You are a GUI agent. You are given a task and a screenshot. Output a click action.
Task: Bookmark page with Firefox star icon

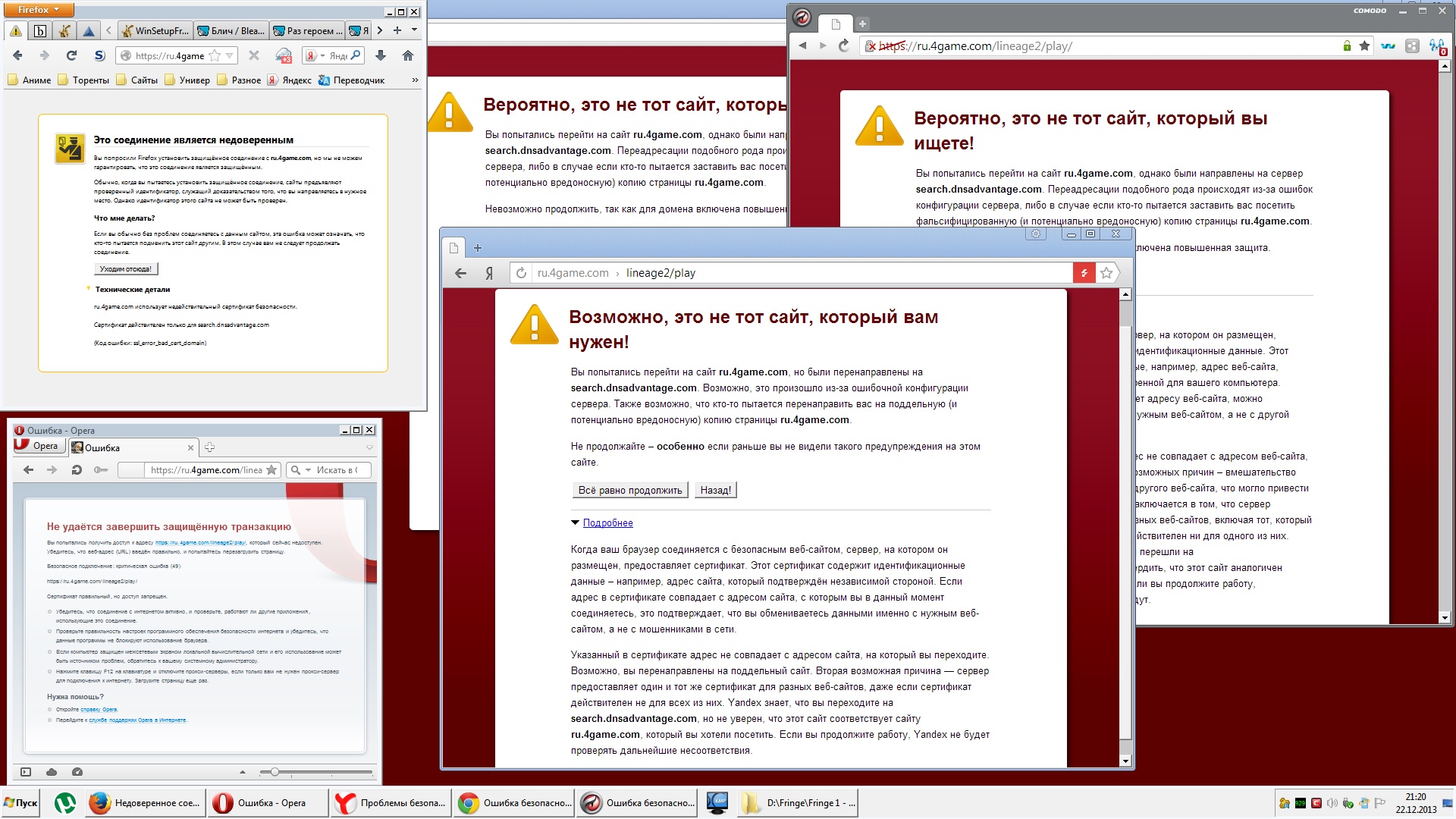pyautogui.click(x=215, y=55)
